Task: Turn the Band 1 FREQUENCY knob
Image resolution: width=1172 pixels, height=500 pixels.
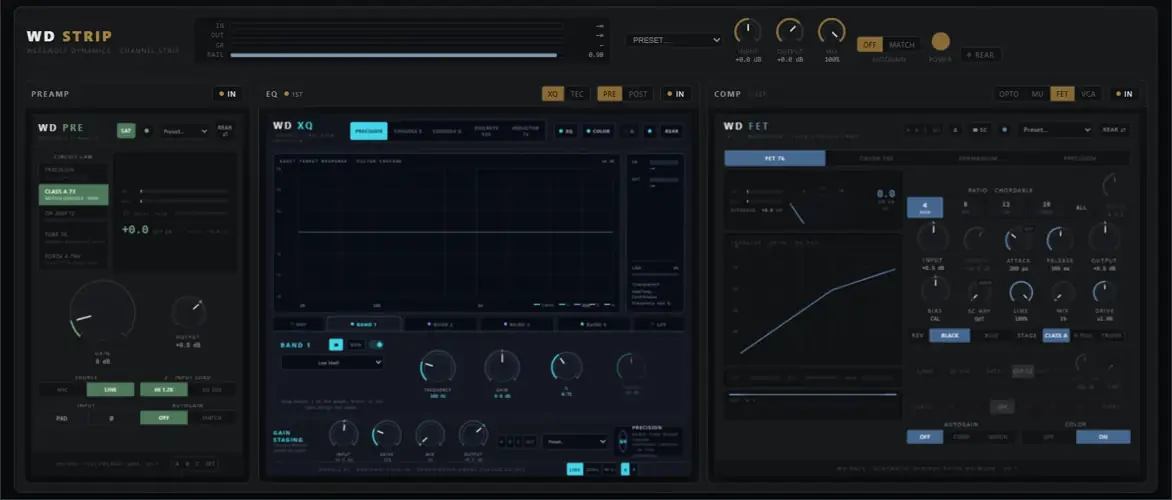Action: point(438,367)
